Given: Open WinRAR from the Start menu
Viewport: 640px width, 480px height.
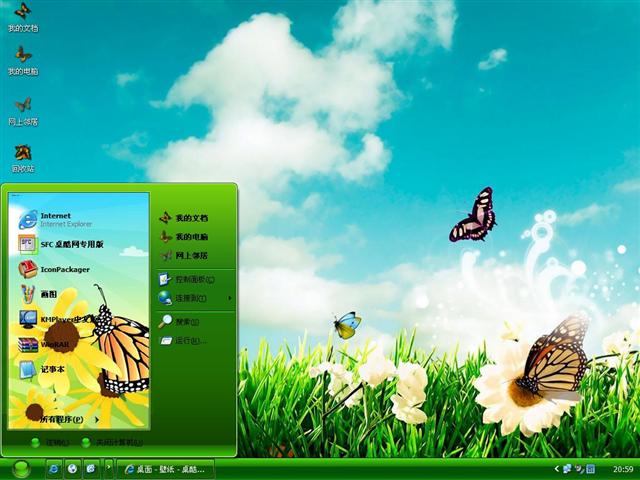Looking at the screenshot, I should [x=44, y=344].
